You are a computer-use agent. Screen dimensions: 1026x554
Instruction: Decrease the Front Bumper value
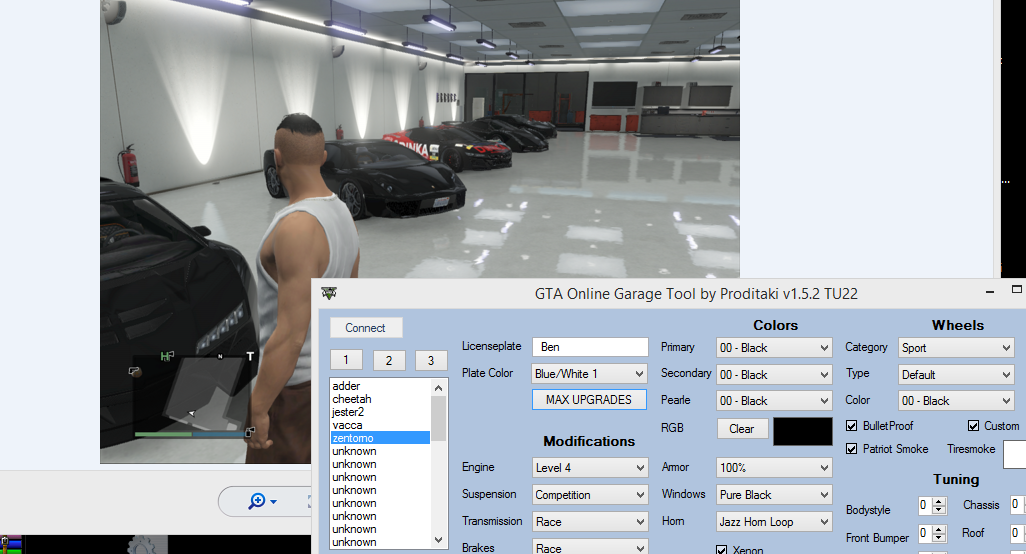pos(939,538)
